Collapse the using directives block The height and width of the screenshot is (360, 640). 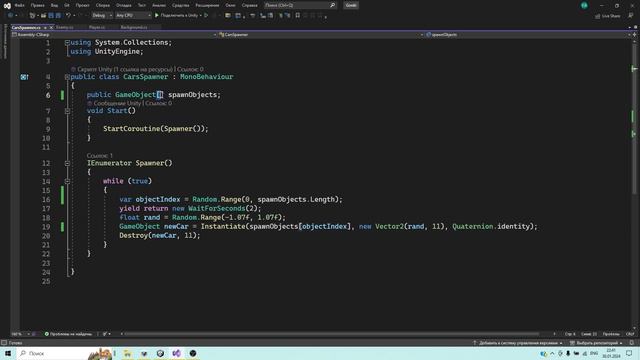tap(67, 42)
